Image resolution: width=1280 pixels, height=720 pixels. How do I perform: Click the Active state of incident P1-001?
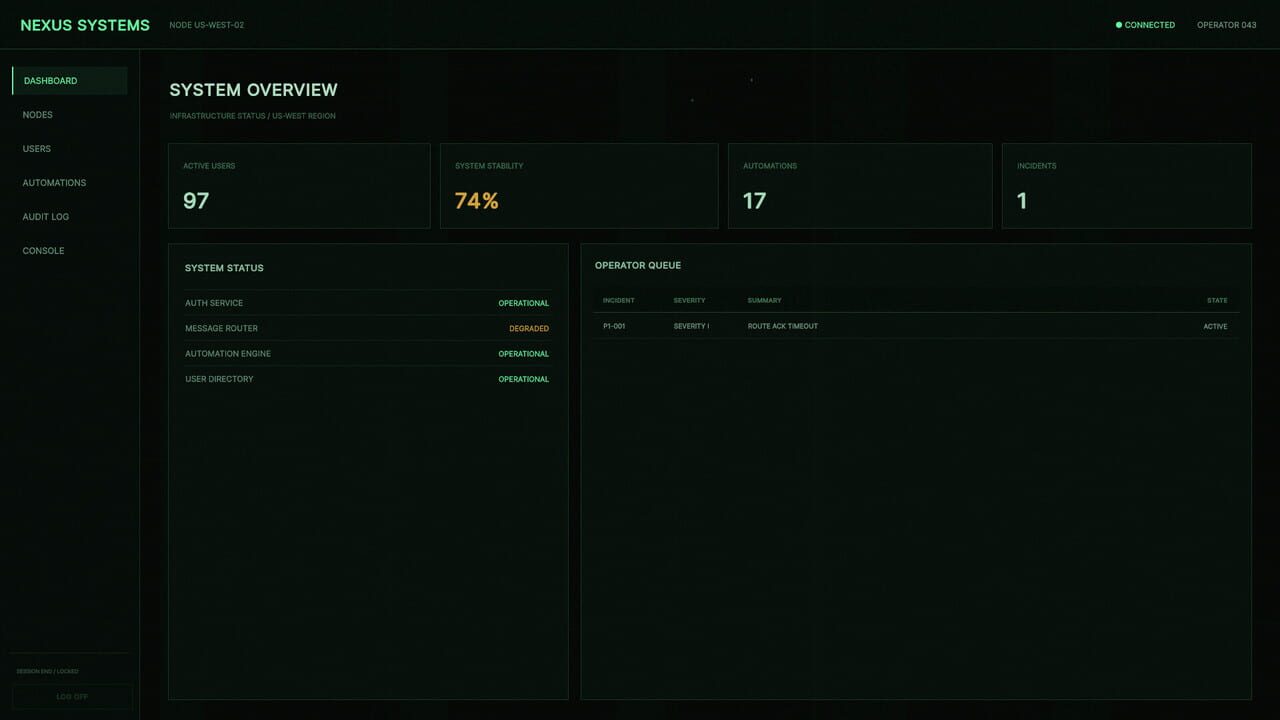(1215, 326)
